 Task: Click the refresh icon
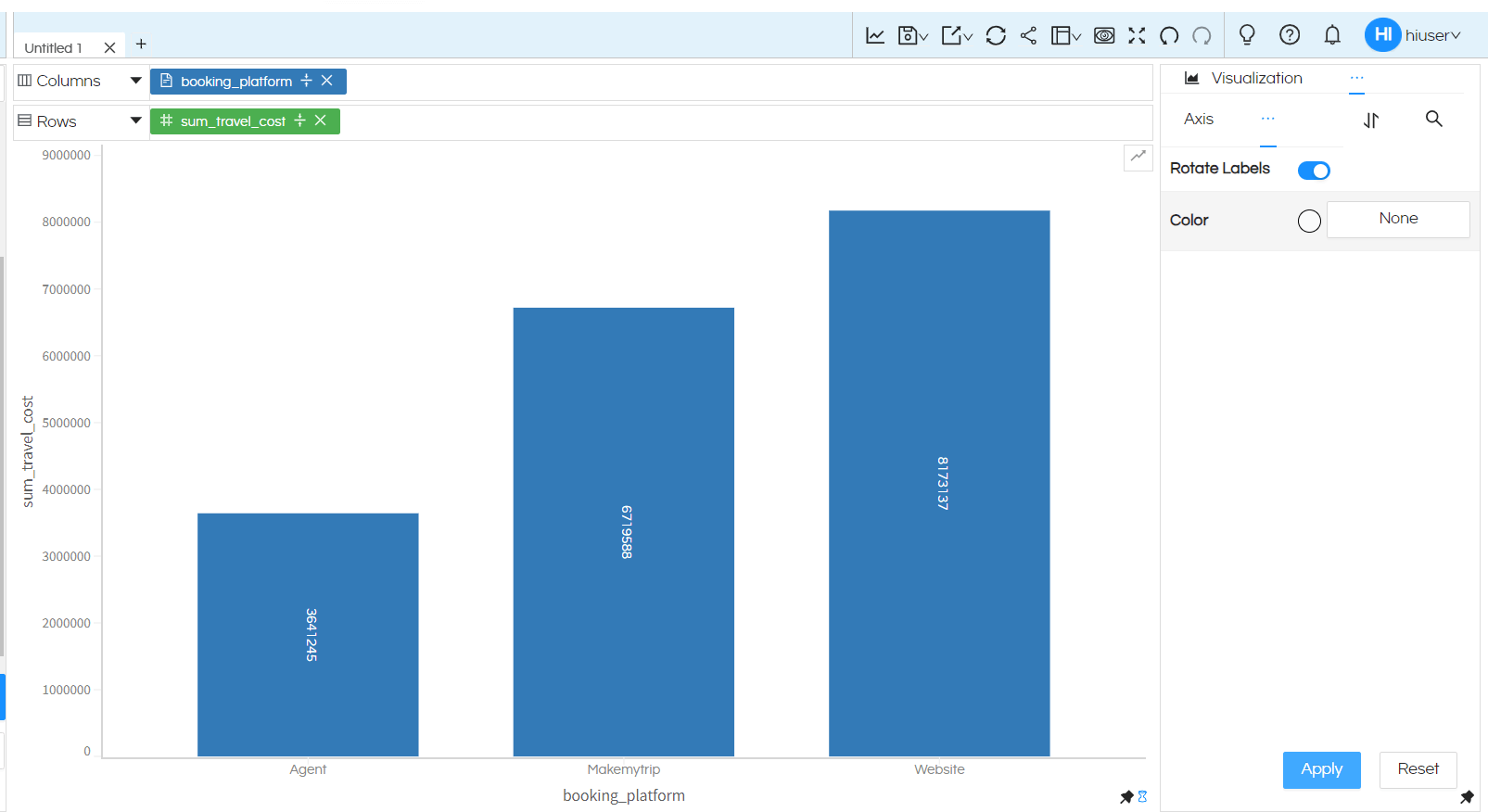pos(996,35)
